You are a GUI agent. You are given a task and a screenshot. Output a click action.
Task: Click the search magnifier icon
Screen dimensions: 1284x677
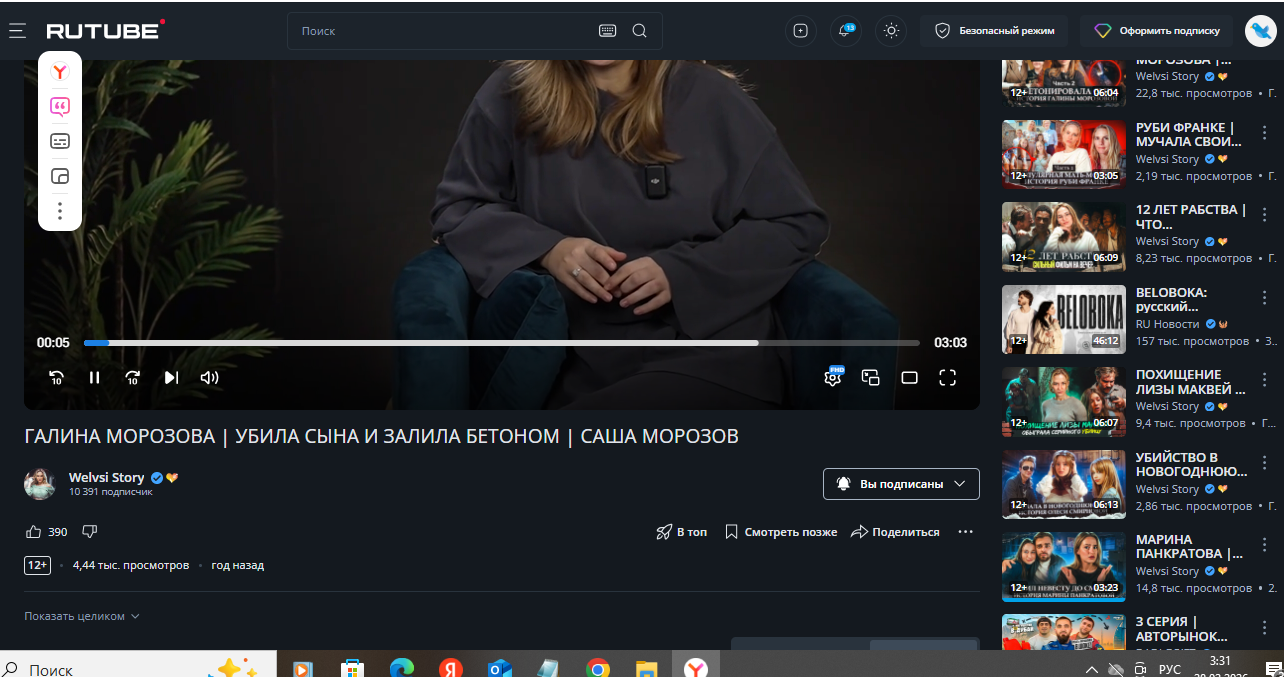point(640,31)
